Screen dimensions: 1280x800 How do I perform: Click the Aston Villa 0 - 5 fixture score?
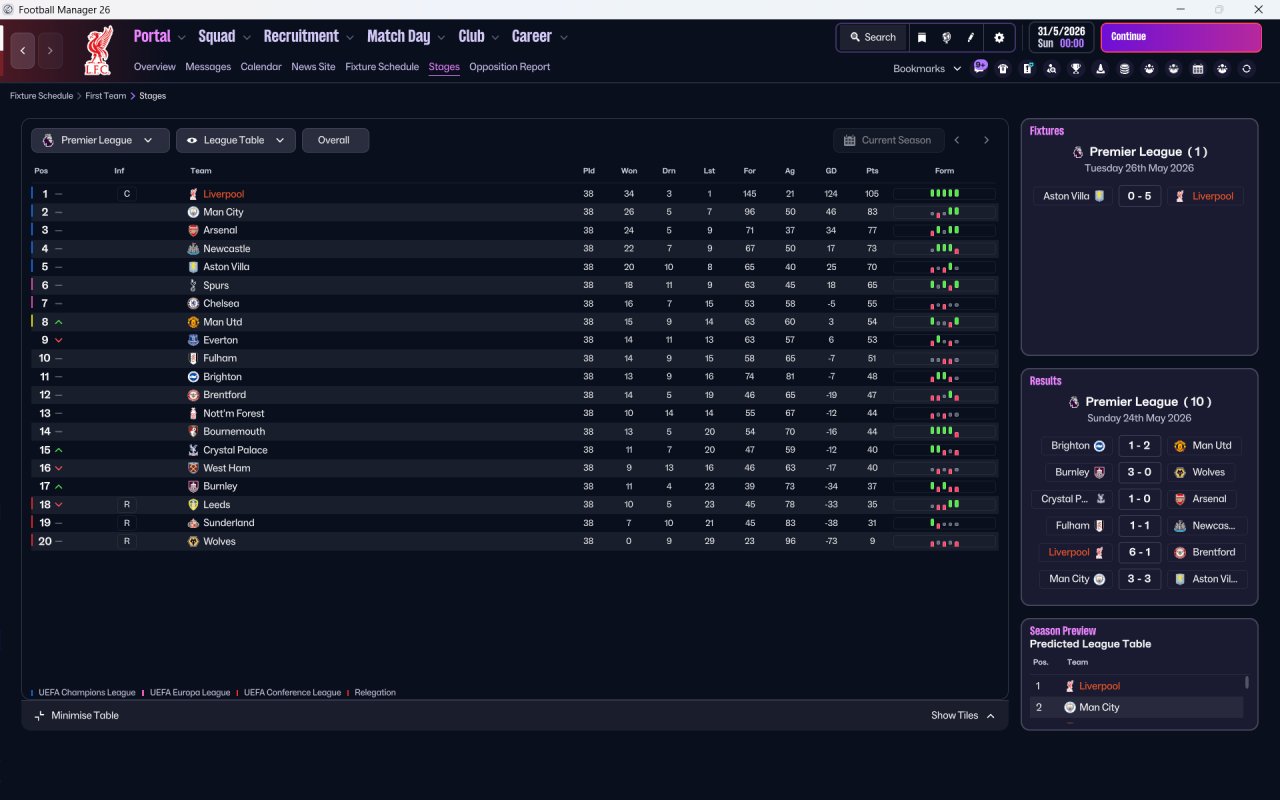pos(1139,196)
